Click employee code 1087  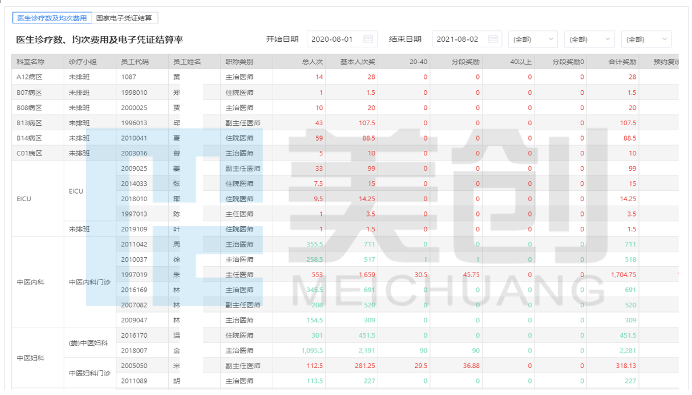128,77
